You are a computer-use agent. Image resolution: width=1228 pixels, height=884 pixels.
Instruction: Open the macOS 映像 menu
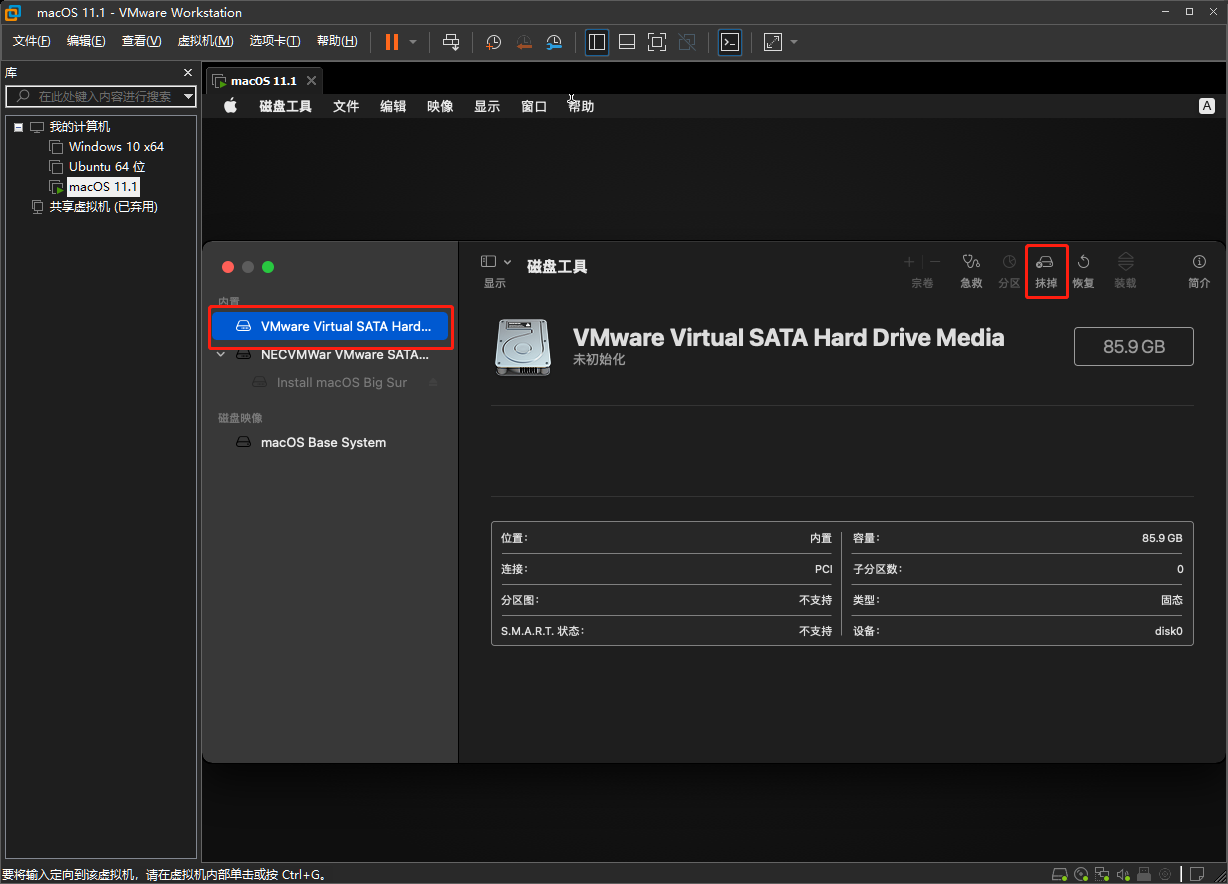440,106
